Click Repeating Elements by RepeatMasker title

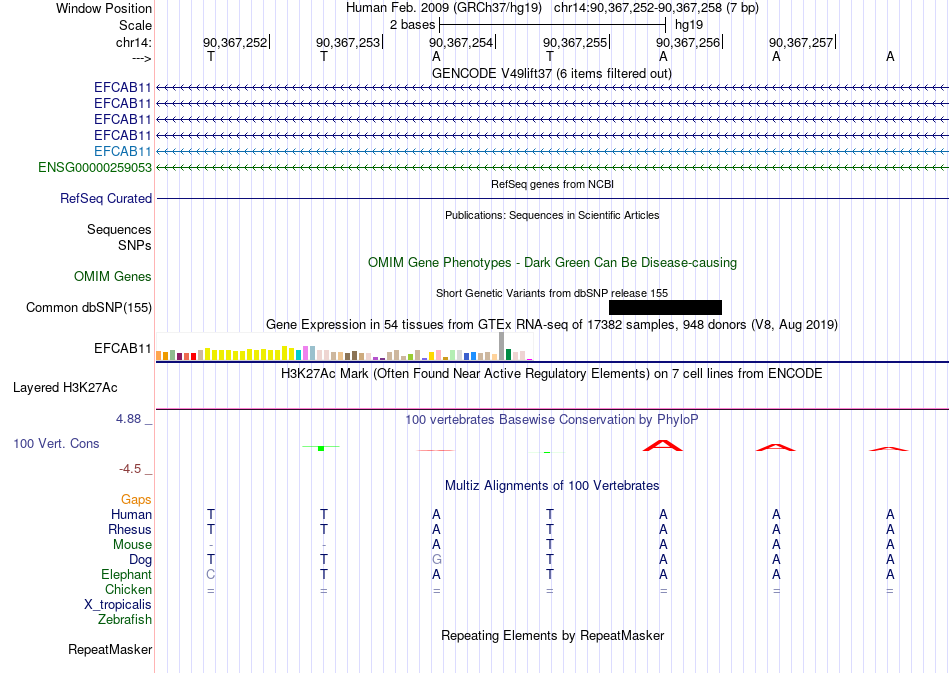click(x=552, y=635)
